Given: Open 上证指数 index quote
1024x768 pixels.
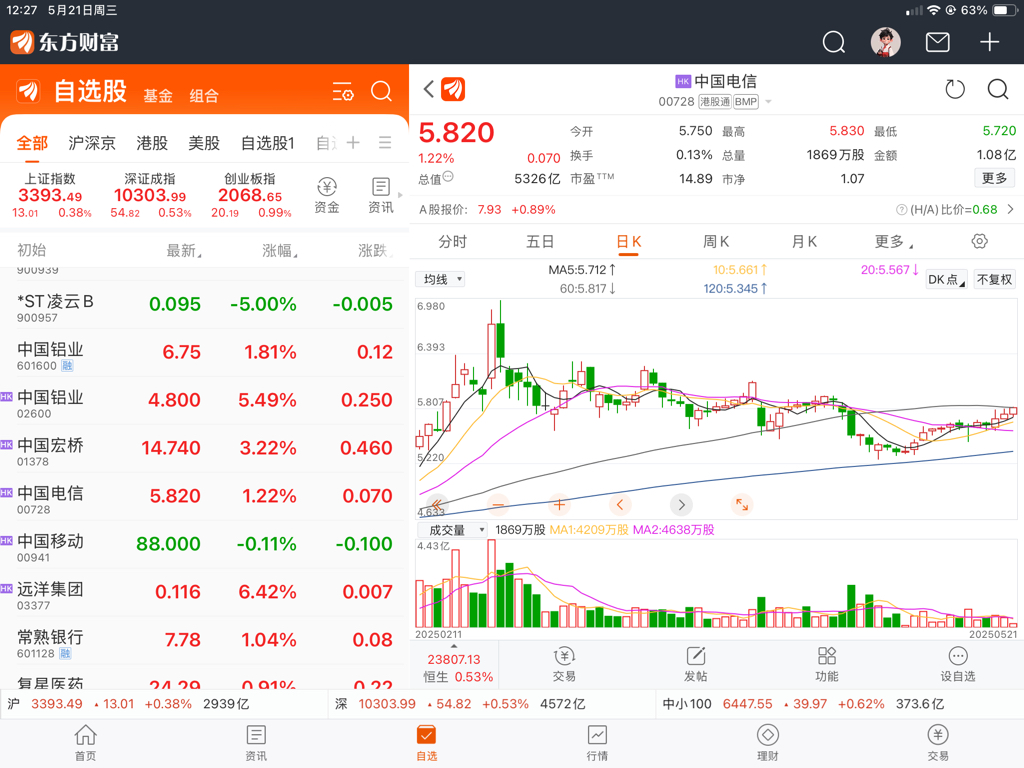Looking at the screenshot, I should [51, 195].
